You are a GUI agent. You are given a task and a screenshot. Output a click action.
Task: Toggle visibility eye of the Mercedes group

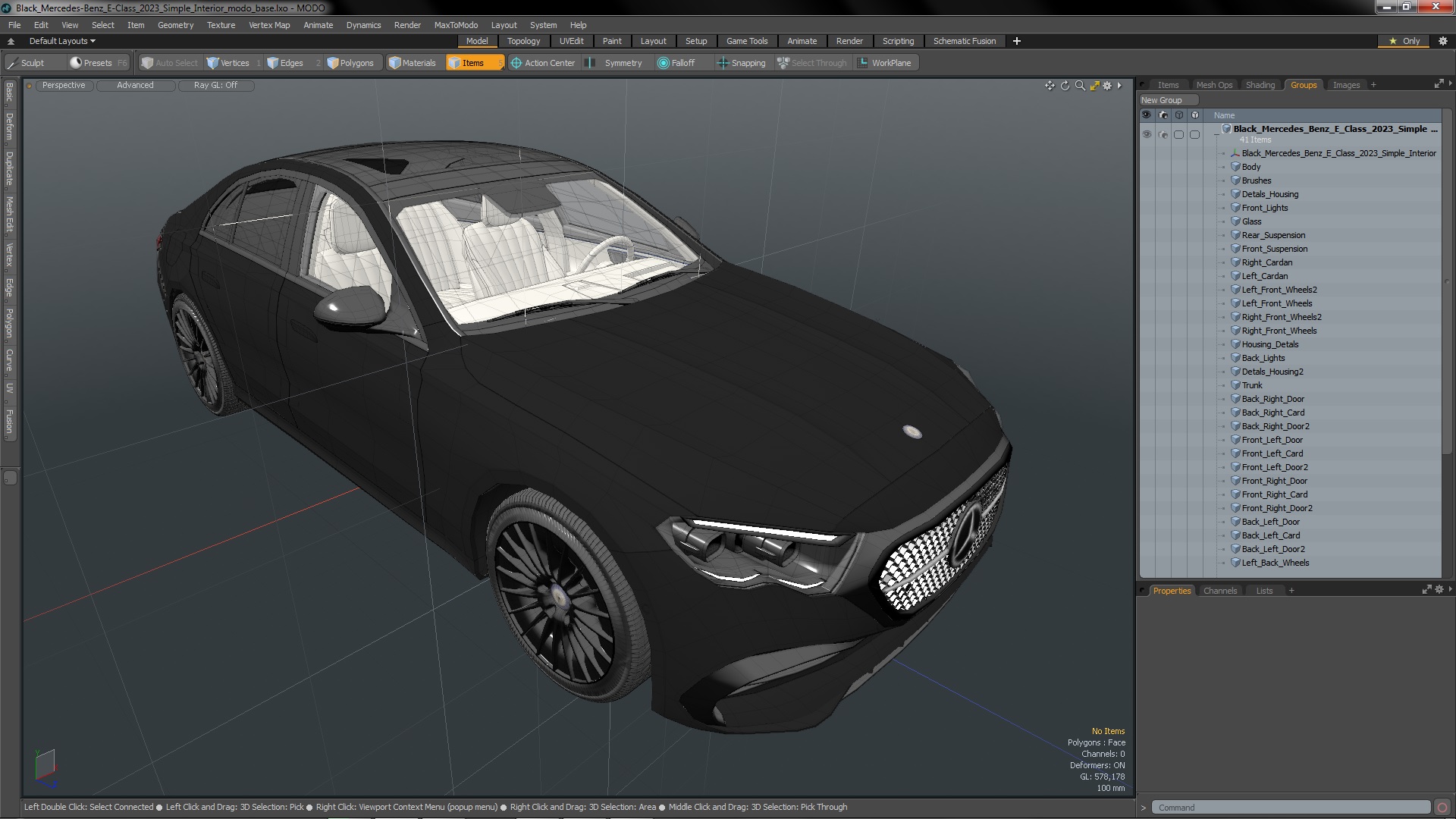(1147, 134)
